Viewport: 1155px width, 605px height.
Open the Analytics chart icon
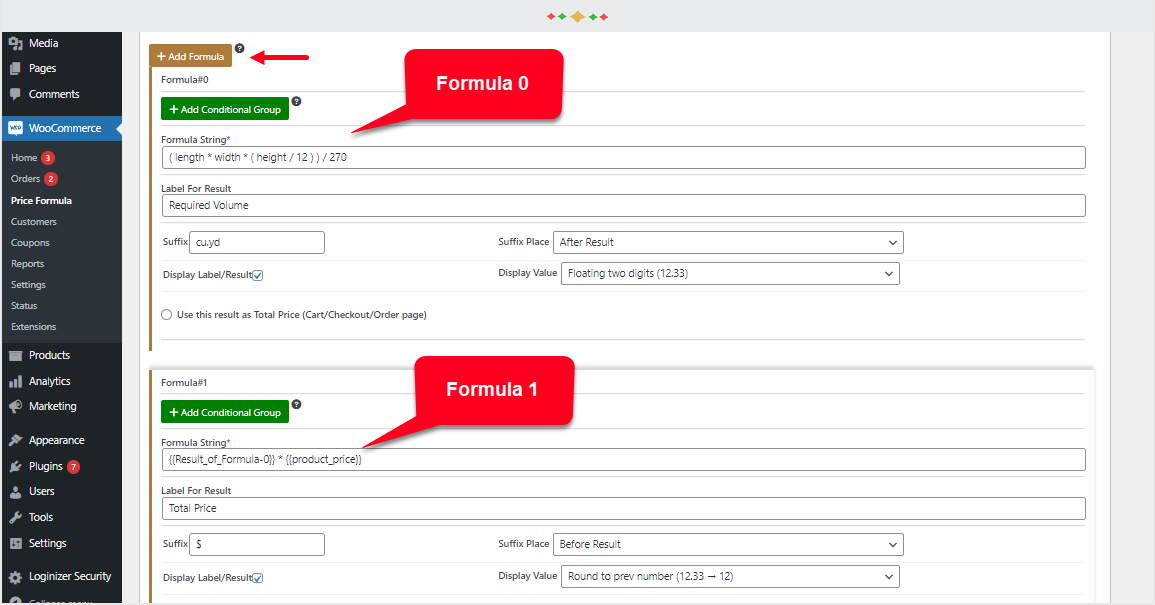coord(16,381)
